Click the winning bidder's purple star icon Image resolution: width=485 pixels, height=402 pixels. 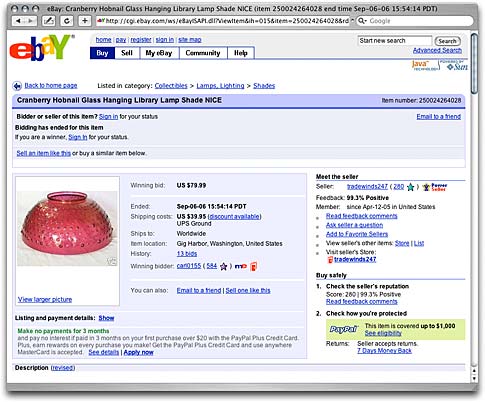click(224, 266)
